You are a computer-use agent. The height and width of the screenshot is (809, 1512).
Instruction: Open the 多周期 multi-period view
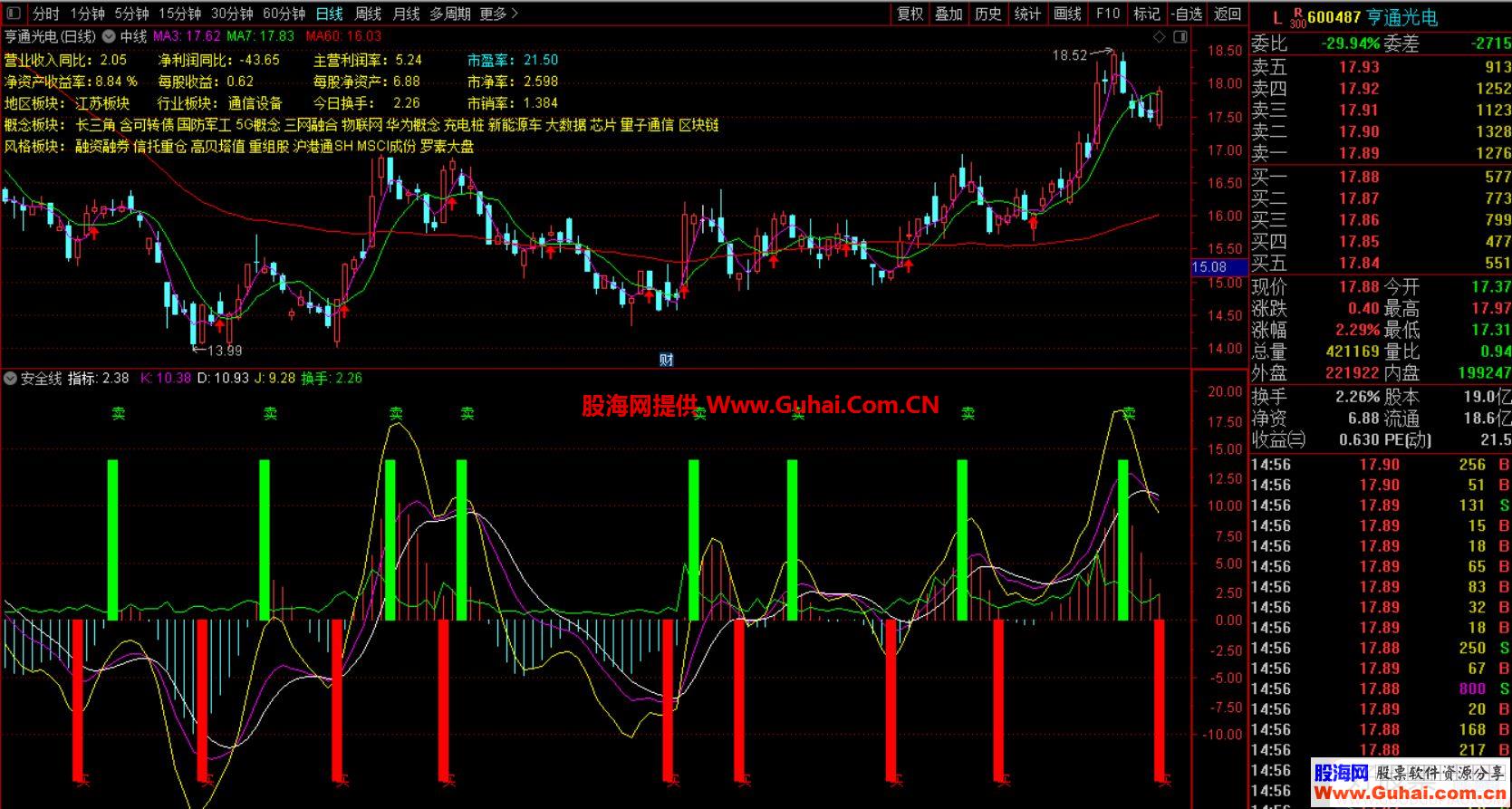pyautogui.click(x=450, y=14)
